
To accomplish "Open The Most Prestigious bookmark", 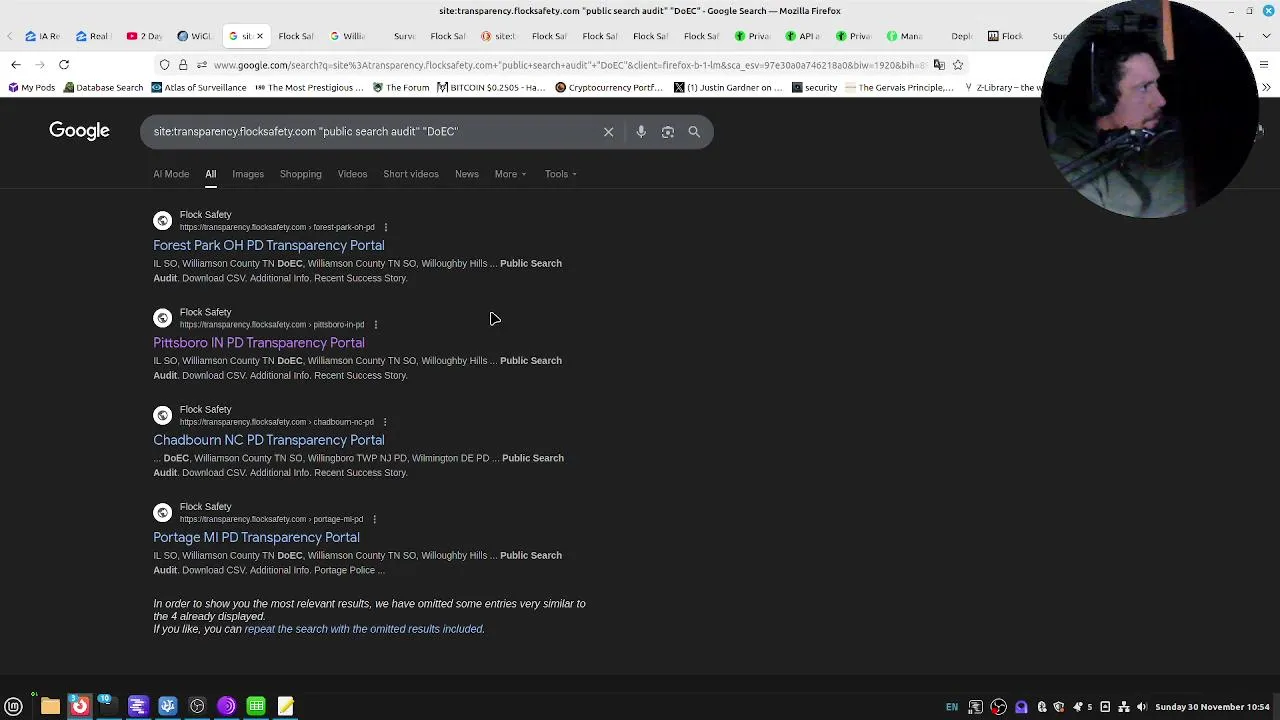I will (x=309, y=88).
